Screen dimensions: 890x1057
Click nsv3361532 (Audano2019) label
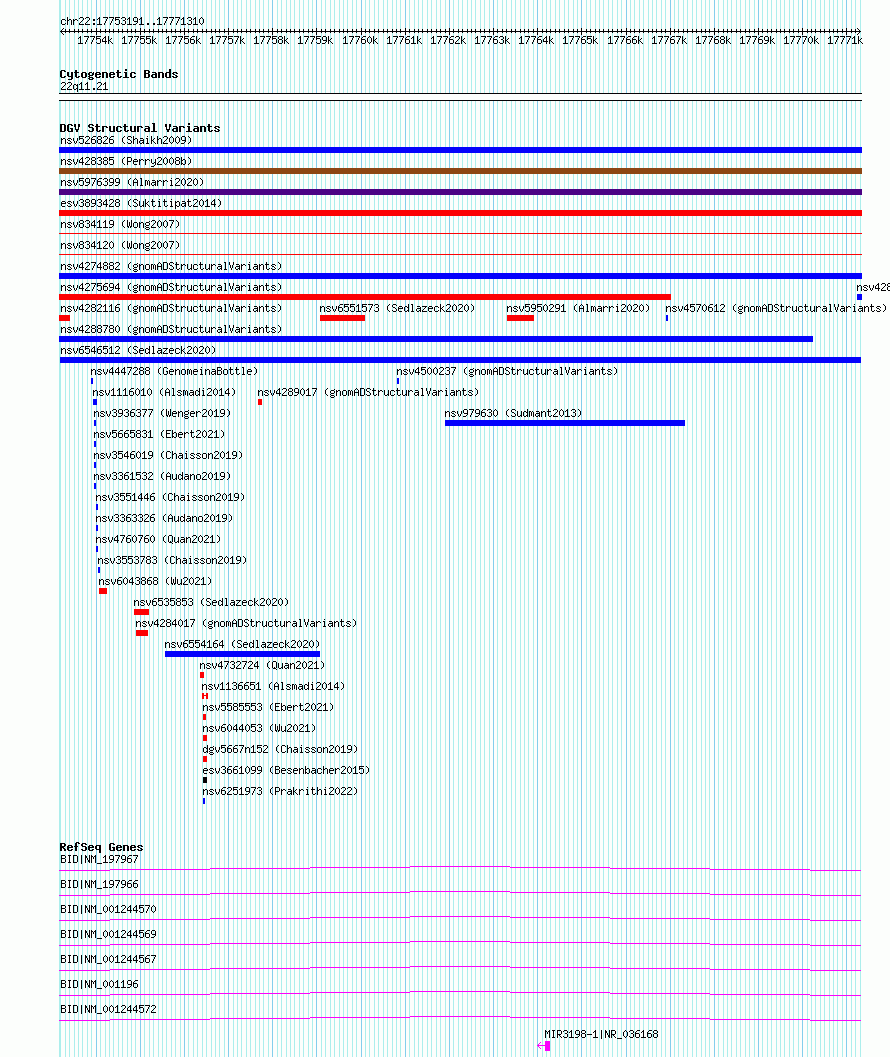[162, 476]
